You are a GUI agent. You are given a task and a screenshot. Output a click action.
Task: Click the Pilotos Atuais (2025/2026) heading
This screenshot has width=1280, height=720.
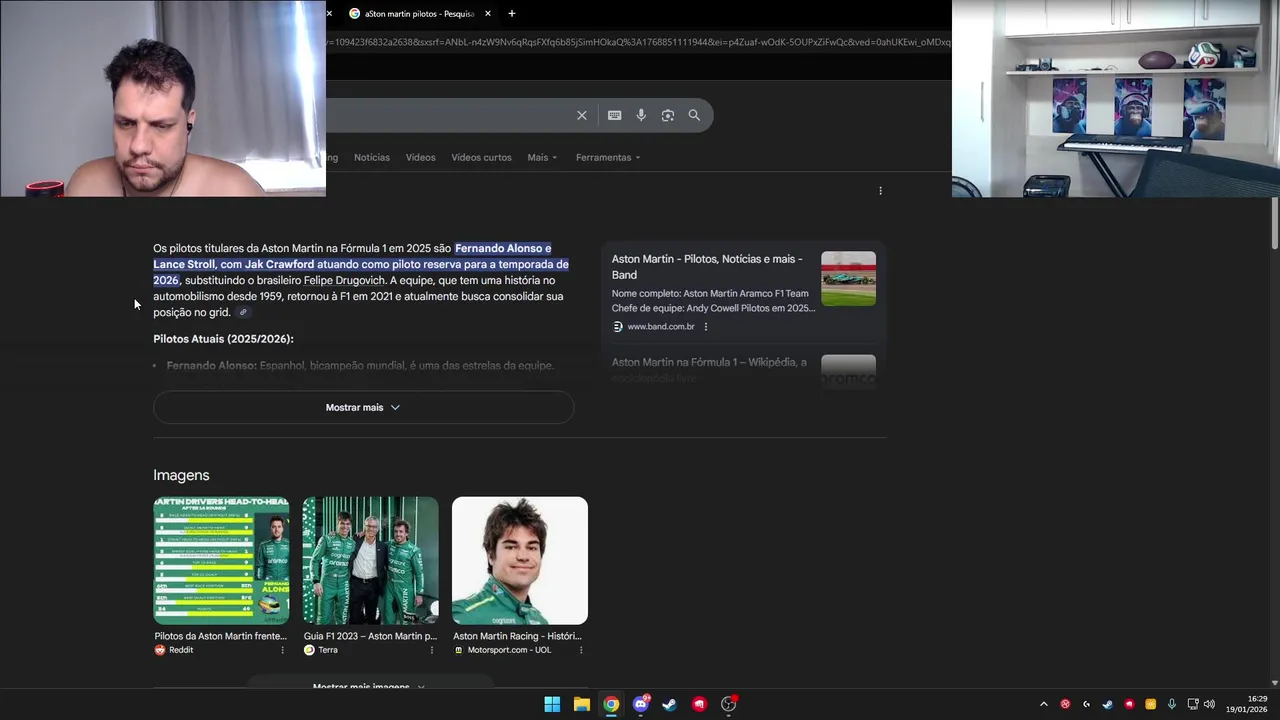click(223, 339)
